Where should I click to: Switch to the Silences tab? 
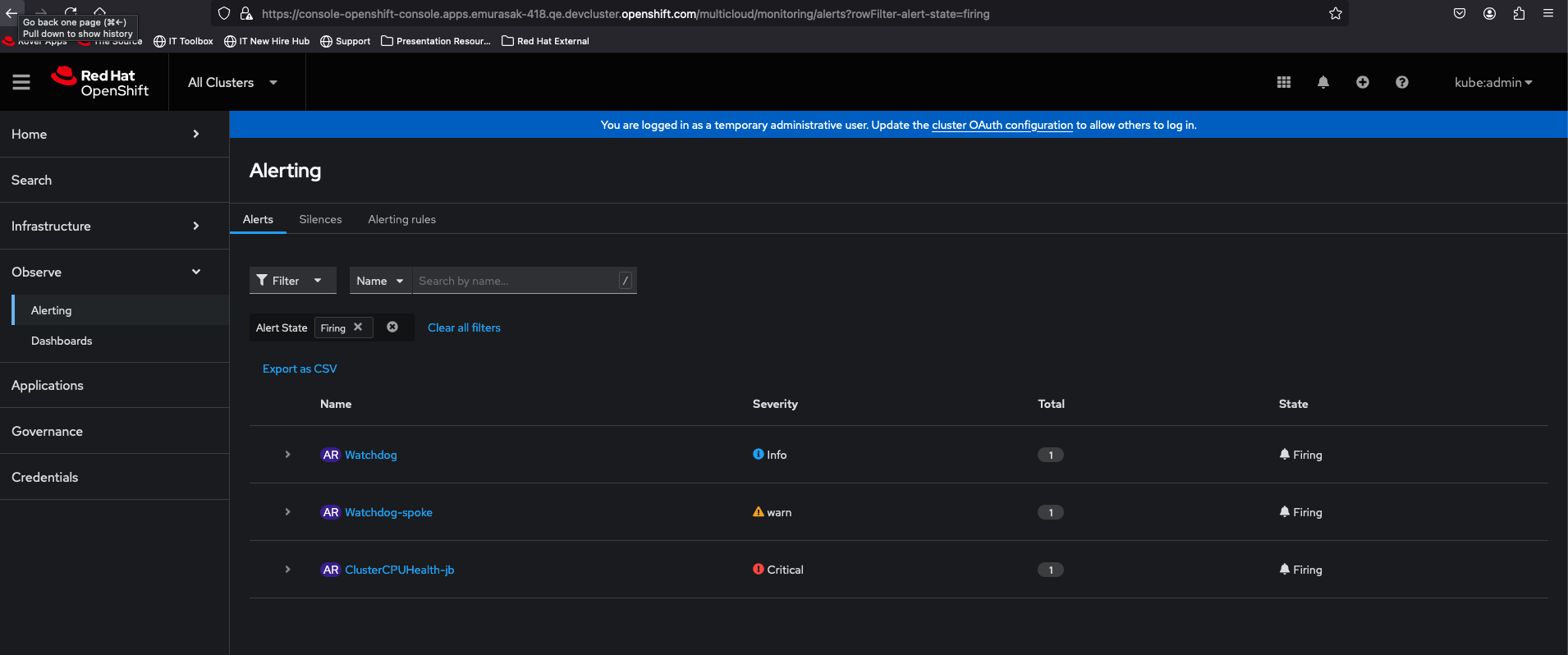(x=320, y=219)
